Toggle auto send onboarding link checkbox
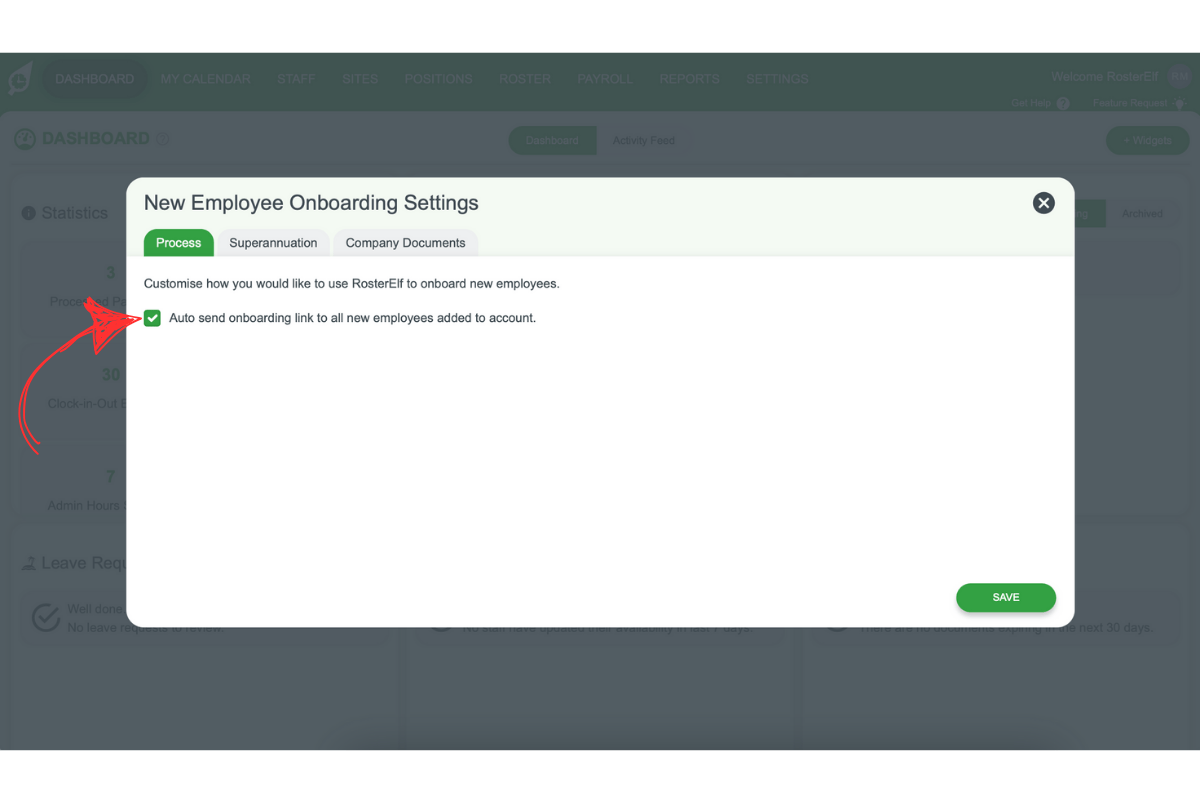This screenshot has height=800, width=1200. pyautogui.click(x=152, y=318)
